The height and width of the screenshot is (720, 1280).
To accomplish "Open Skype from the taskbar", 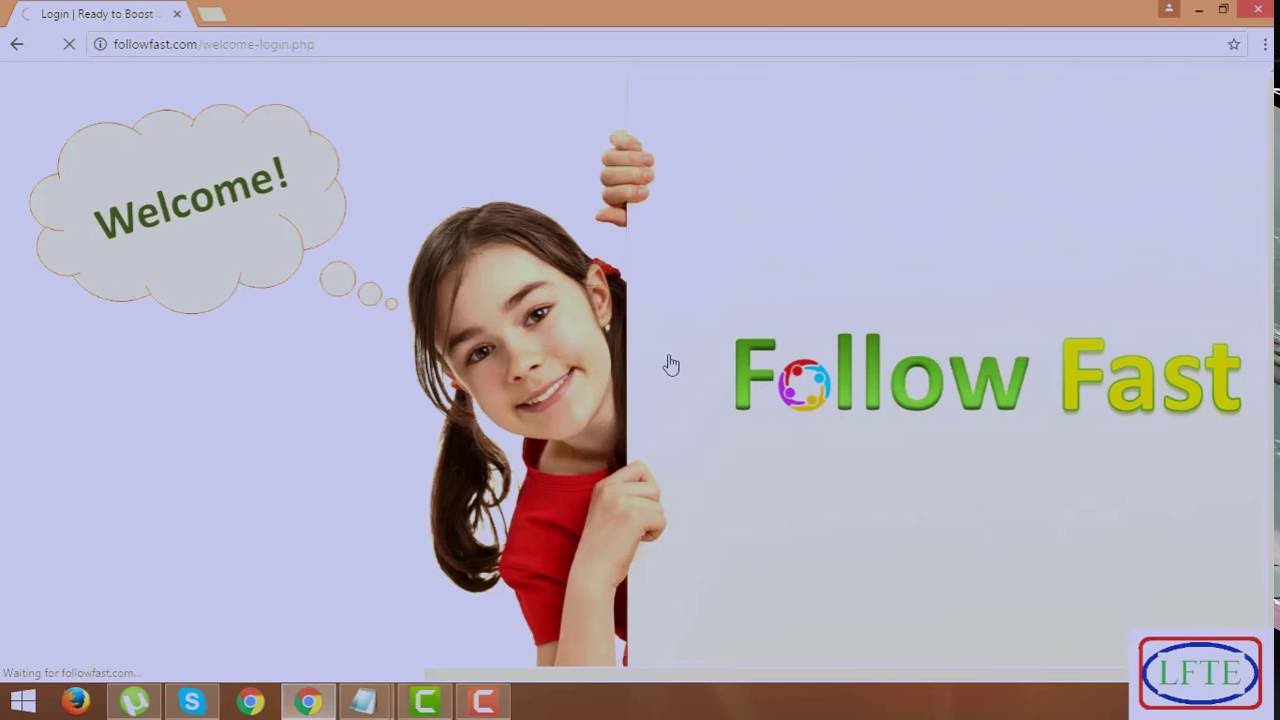I will pos(191,701).
